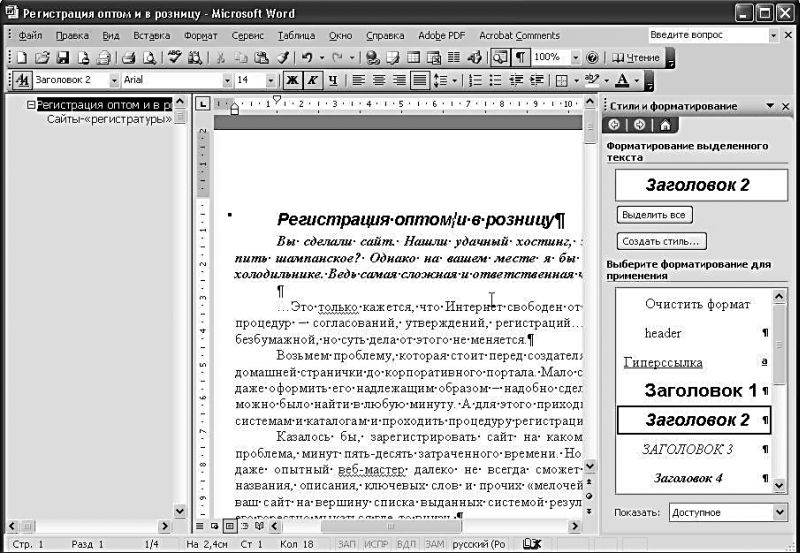
Task: Run the spelling check (ABC) icon
Action: tap(174, 58)
